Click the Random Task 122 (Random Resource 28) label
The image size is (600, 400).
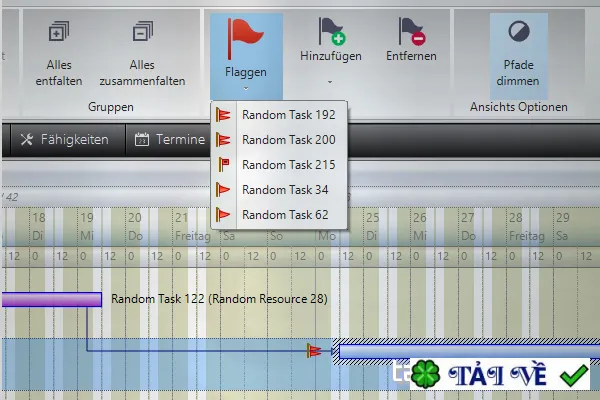[x=219, y=299]
